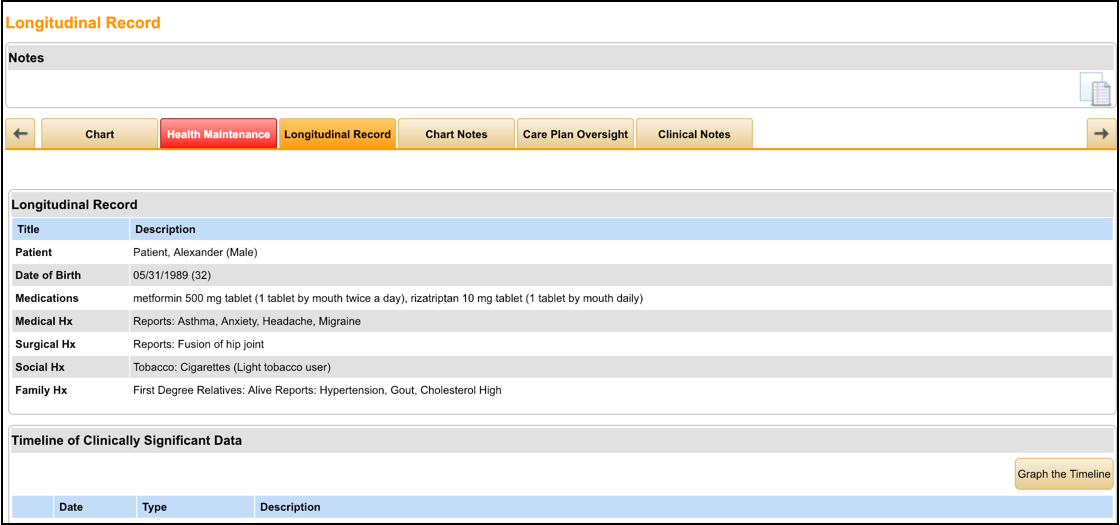Select the Longitudinal Record tab
The width and height of the screenshot is (1120, 525).
point(337,134)
